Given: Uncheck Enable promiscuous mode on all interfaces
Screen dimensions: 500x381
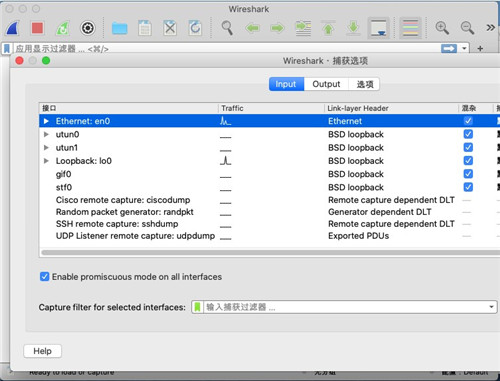Looking at the screenshot, I should (x=44, y=276).
